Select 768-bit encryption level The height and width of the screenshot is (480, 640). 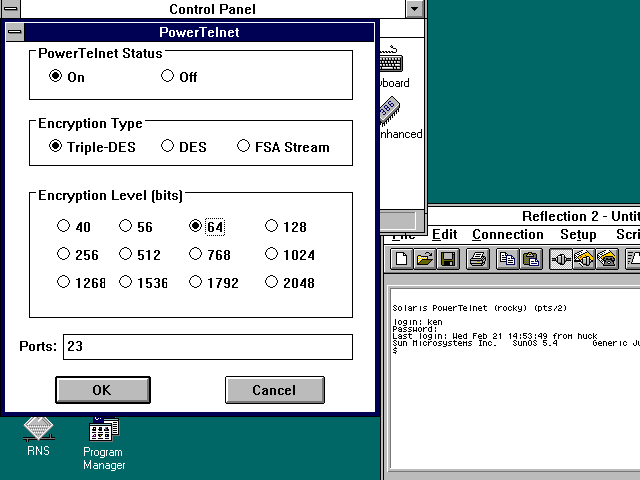click(x=210, y=255)
